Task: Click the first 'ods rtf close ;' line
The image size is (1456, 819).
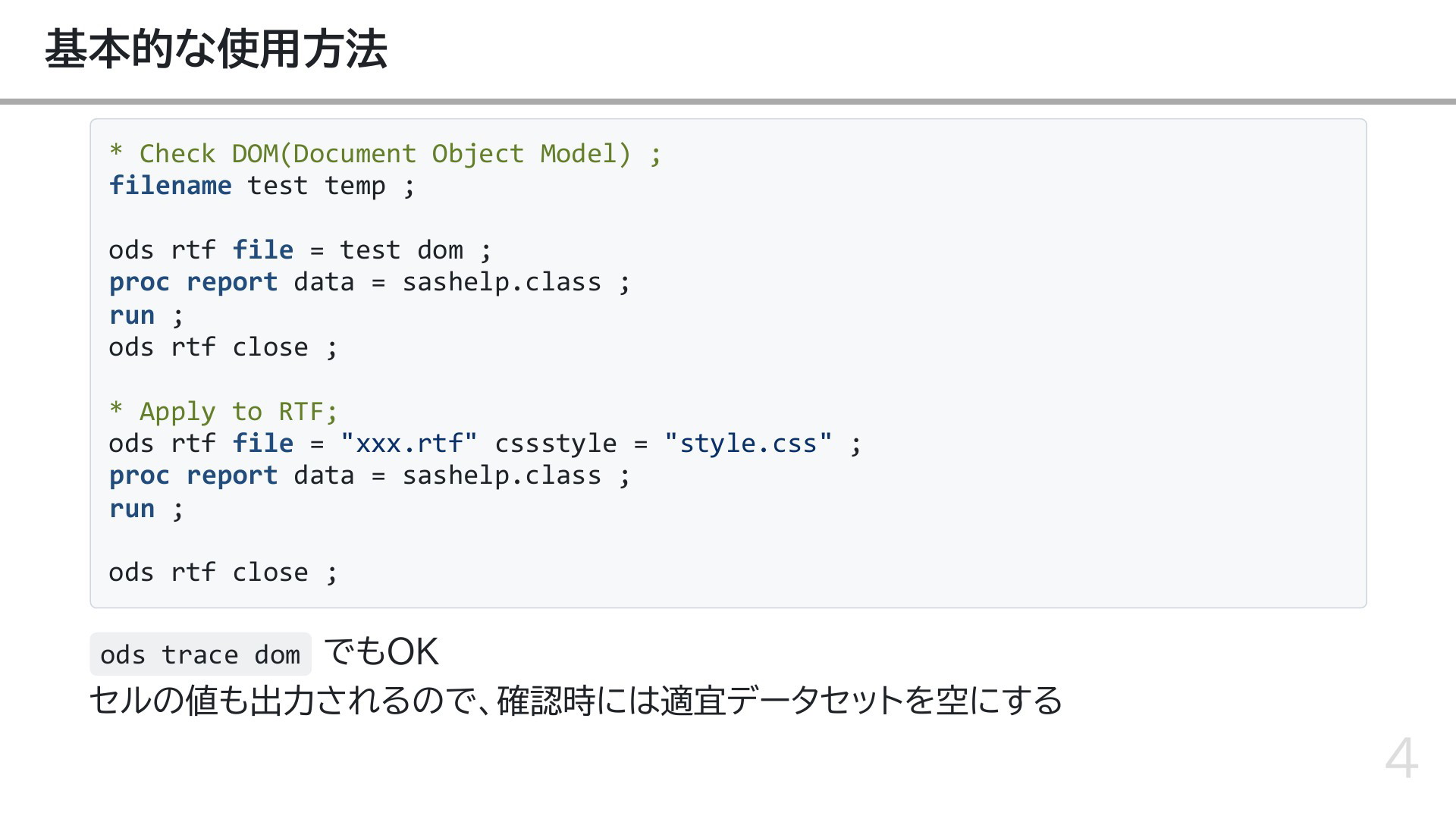Action: pos(223,347)
